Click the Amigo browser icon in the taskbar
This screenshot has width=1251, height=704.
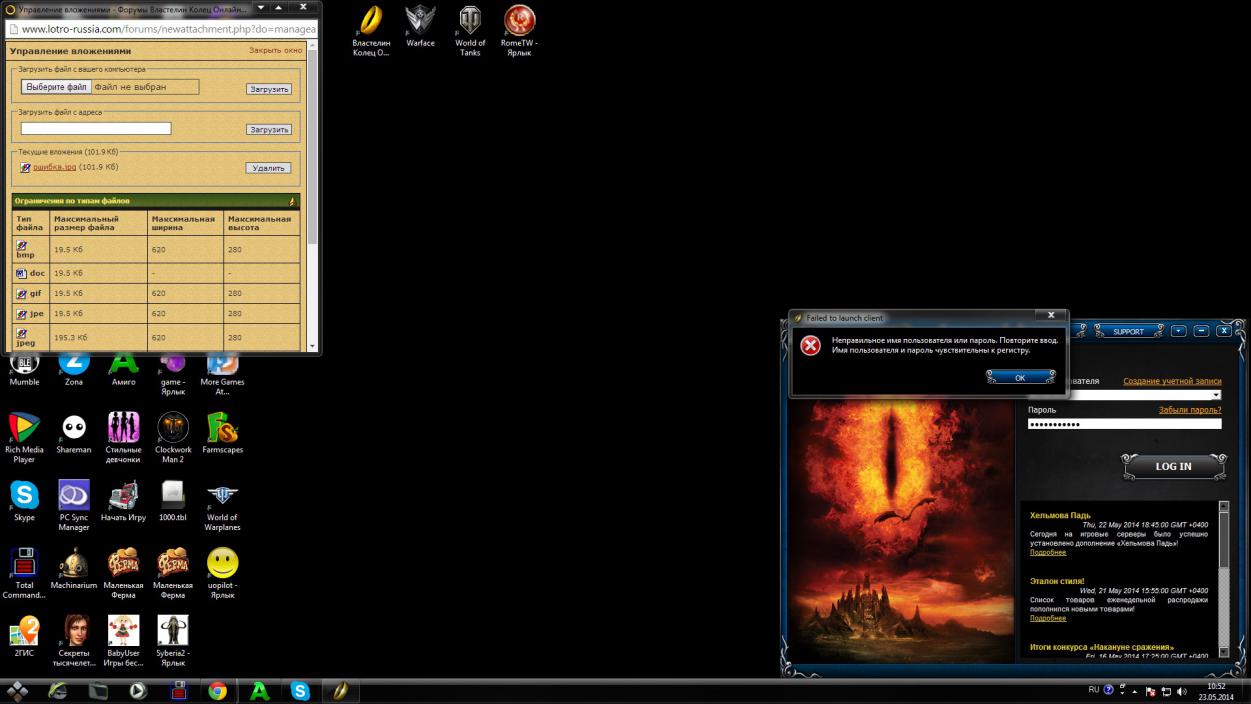coord(259,691)
